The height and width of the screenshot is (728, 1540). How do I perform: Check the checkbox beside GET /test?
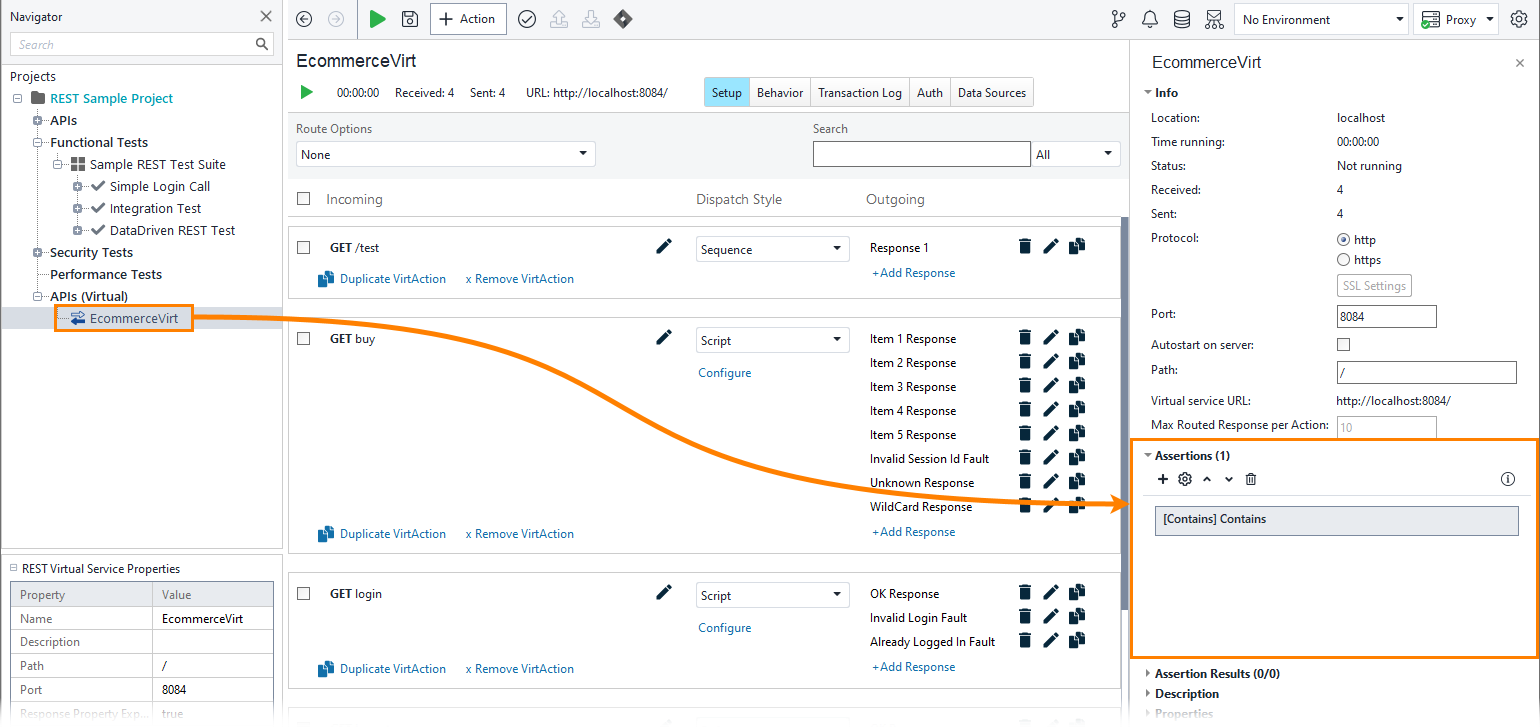(x=304, y=247)
